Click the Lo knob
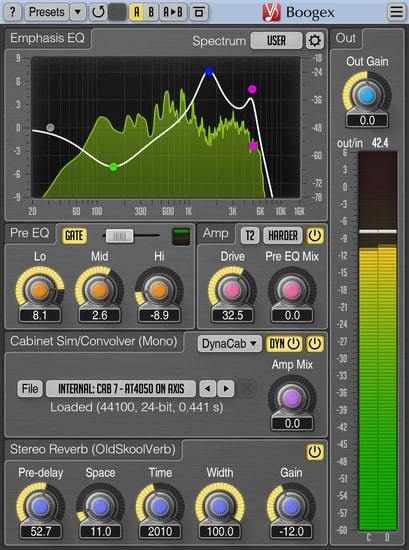The width and height of the screenshot is (409, 550). point(40,290)
